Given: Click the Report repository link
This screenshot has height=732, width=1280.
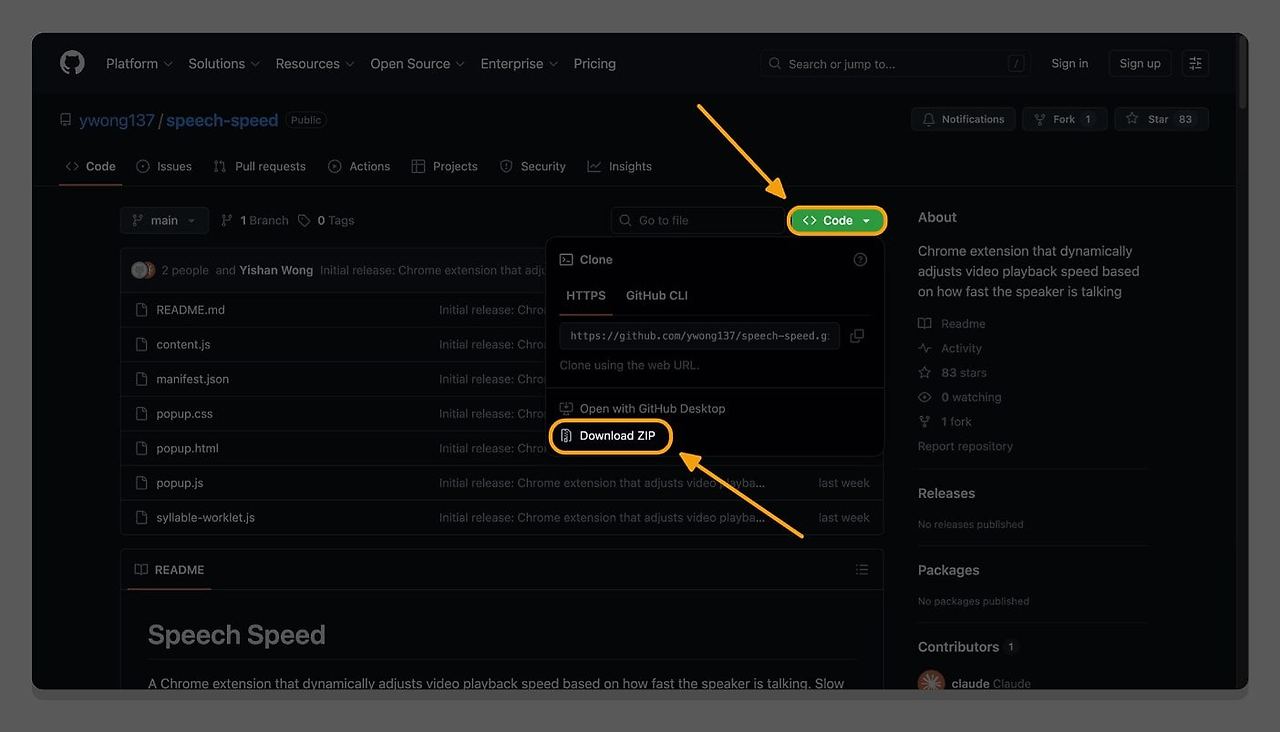Looking at the screenshot, I should point(965,446).
